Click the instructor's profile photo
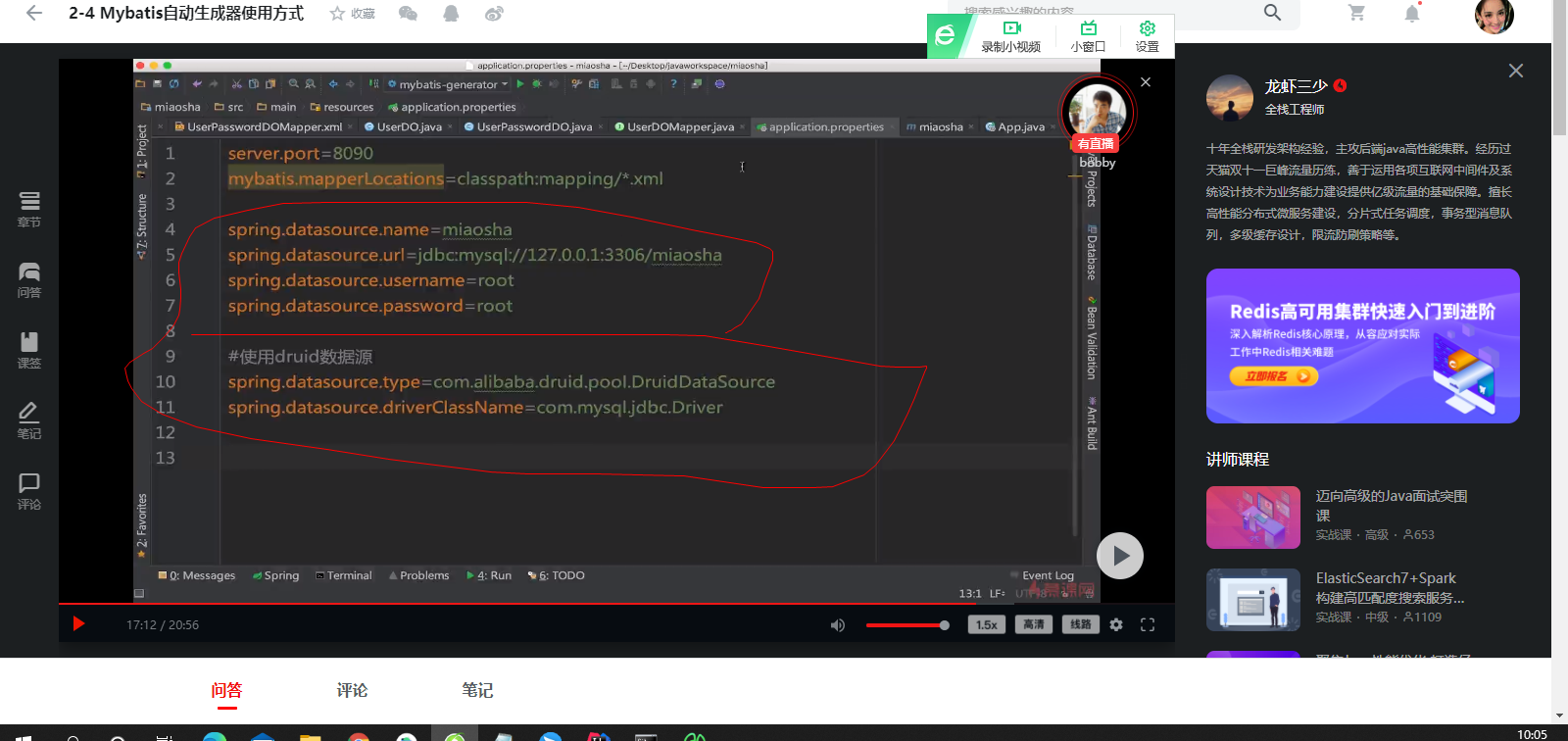The height and width of the screenshot is (741, 1568). [1230, 98]
